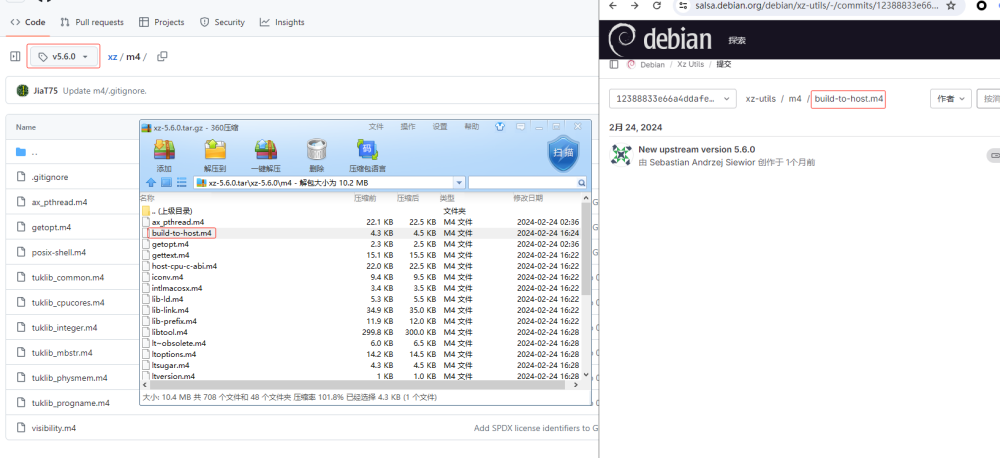The image size is (1000, 458).
Task: Click the 扫描 shield scan button
Action: tap(564, 153)
